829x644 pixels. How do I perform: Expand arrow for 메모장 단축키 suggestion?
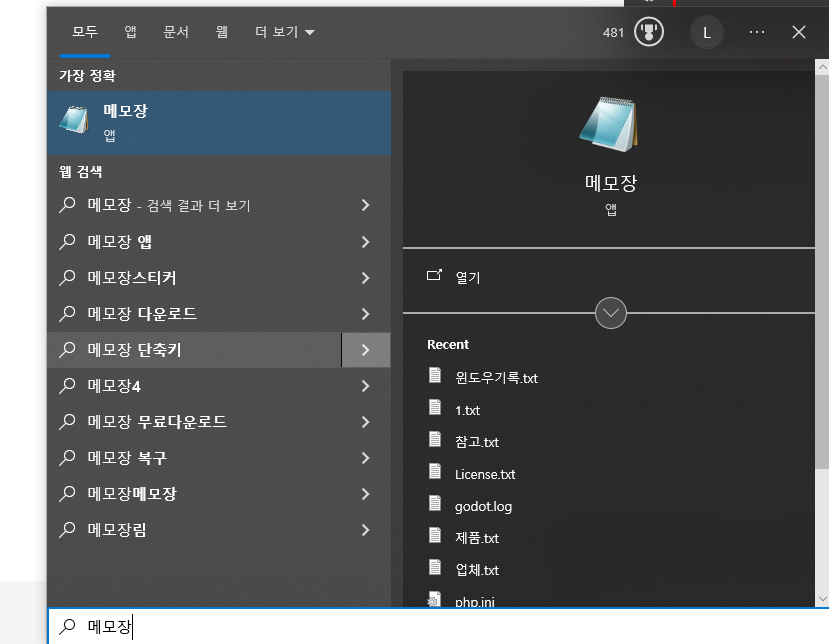click(x=365, y=350)
